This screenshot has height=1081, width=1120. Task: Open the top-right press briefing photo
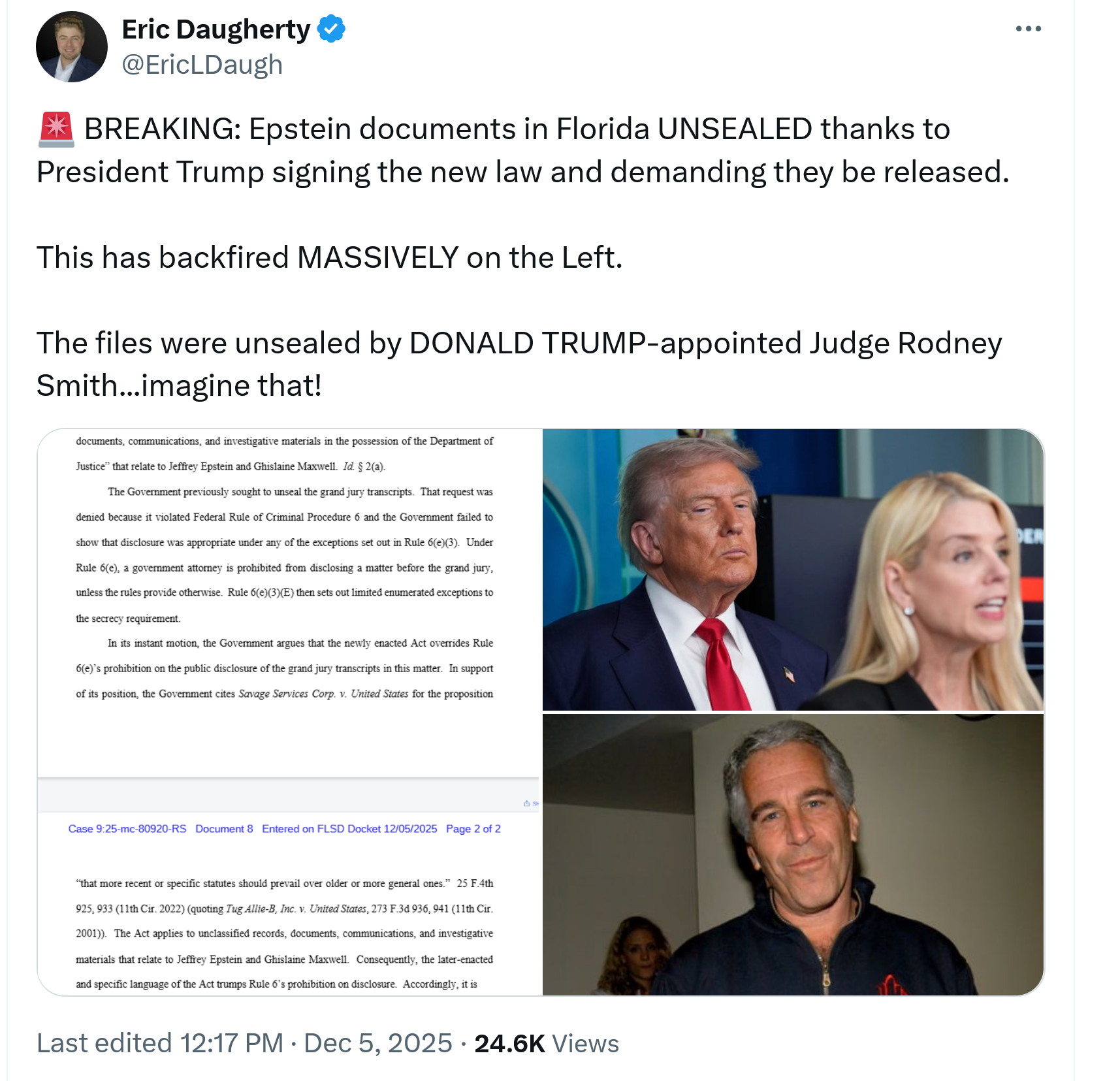coord(793,570)
